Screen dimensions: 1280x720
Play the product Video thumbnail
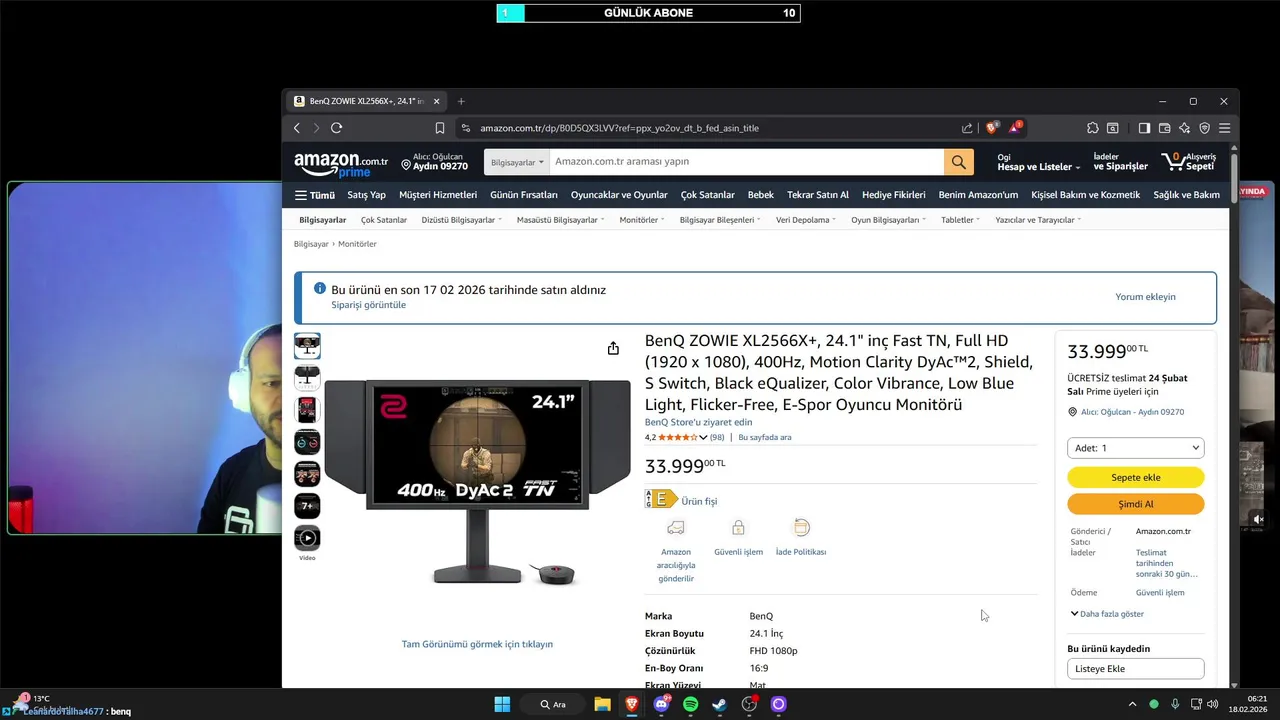tap(307, 538)
